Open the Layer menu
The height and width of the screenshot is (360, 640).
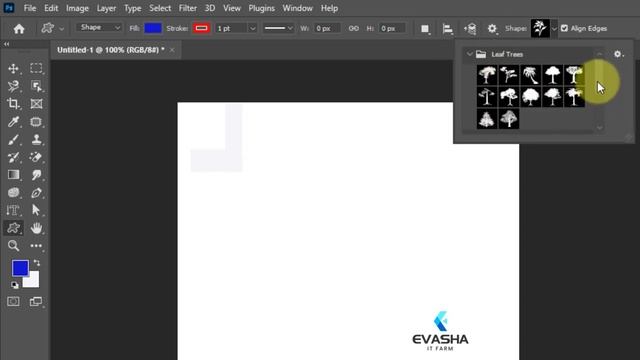[106, 8]
